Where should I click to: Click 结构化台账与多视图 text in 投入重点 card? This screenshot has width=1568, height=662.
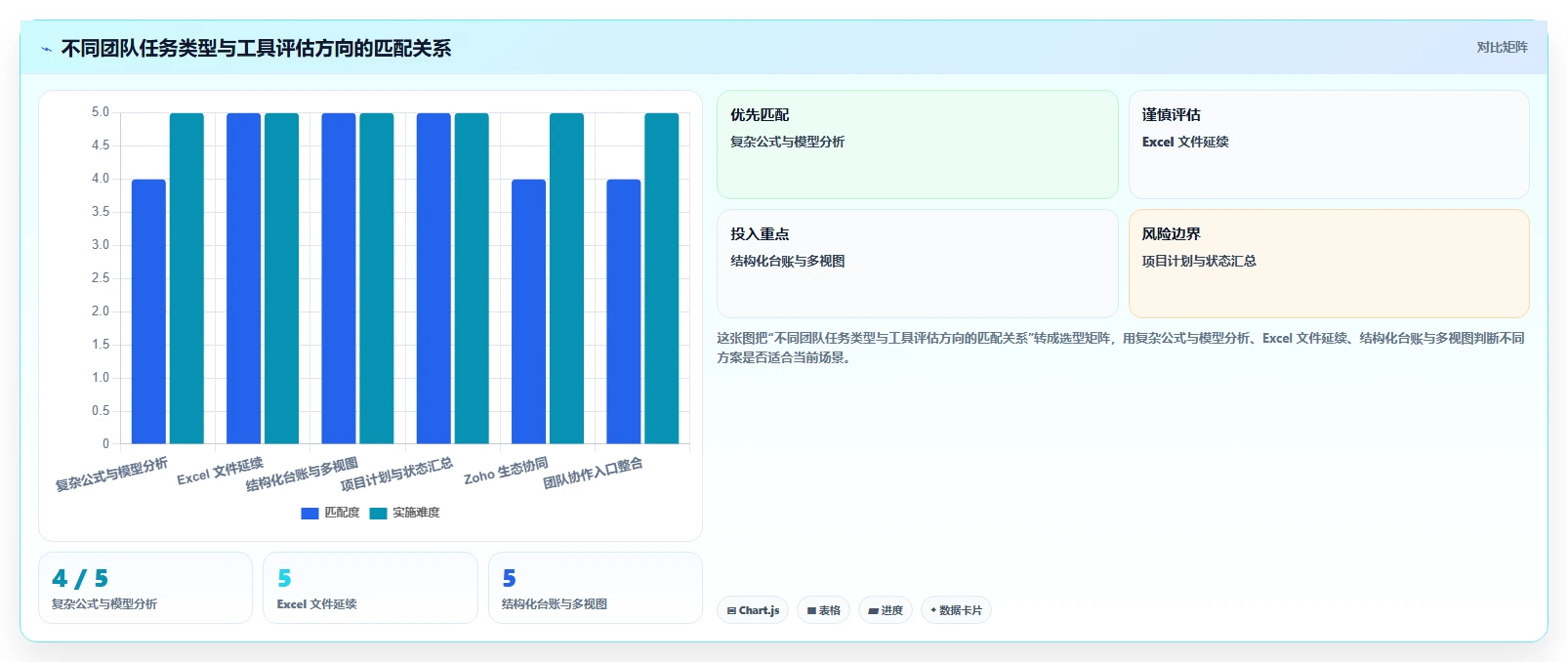coord(787,261)
